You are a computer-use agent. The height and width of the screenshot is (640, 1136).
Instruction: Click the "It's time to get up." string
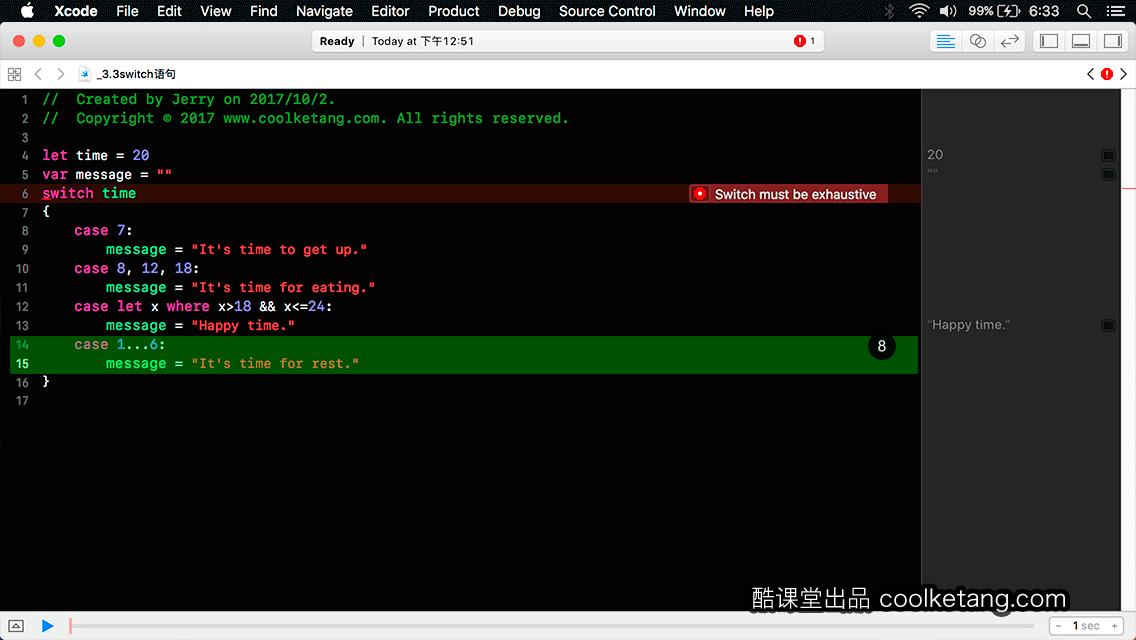tap(279, 249)
